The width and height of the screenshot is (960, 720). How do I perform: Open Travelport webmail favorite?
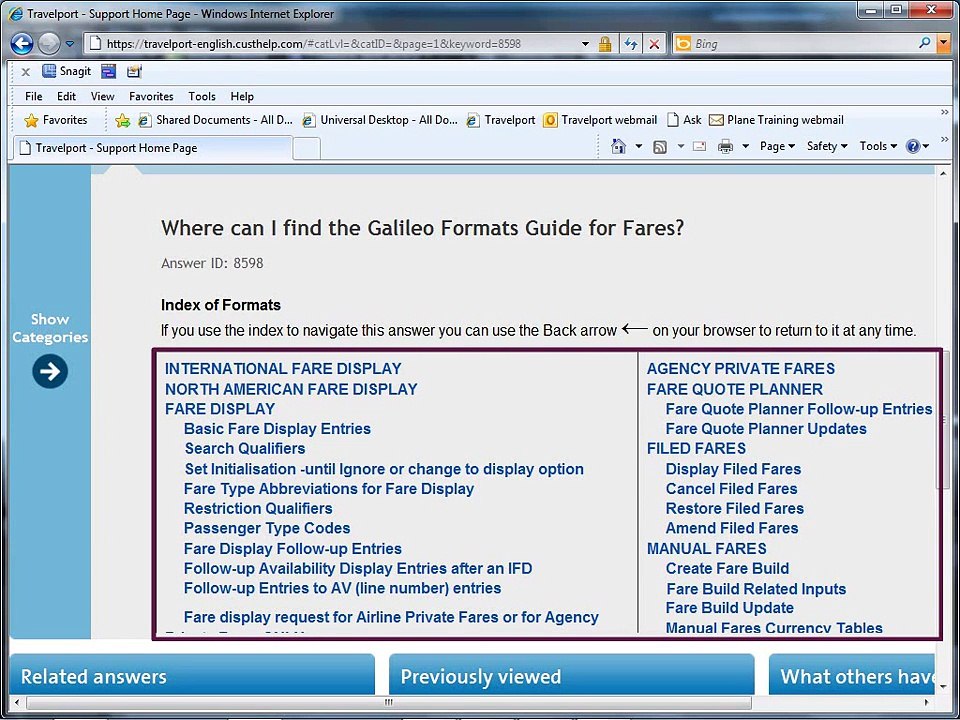point(601,120)
